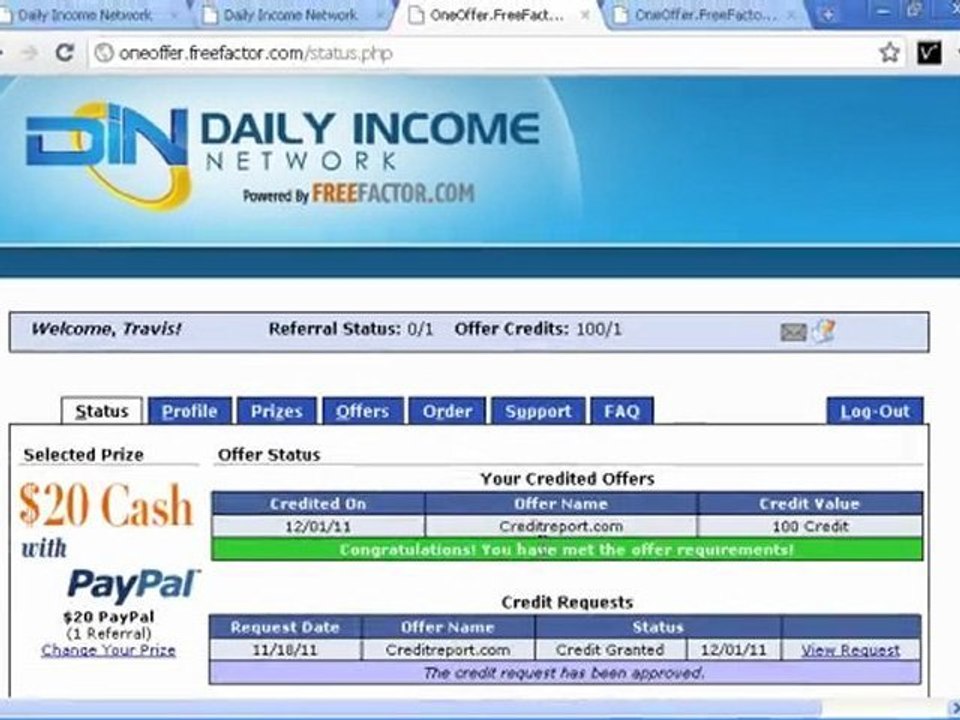Click the upper 'Offer Name' header in Credited Offers
Image resolution: width=960 pixels, height=720 pixels.
561,504
